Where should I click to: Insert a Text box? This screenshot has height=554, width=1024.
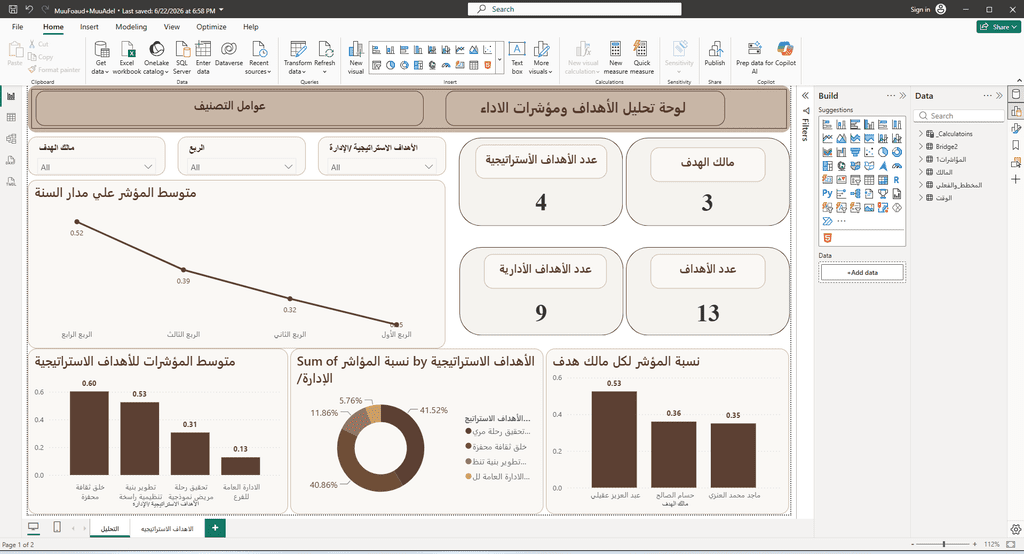(517, 58)
